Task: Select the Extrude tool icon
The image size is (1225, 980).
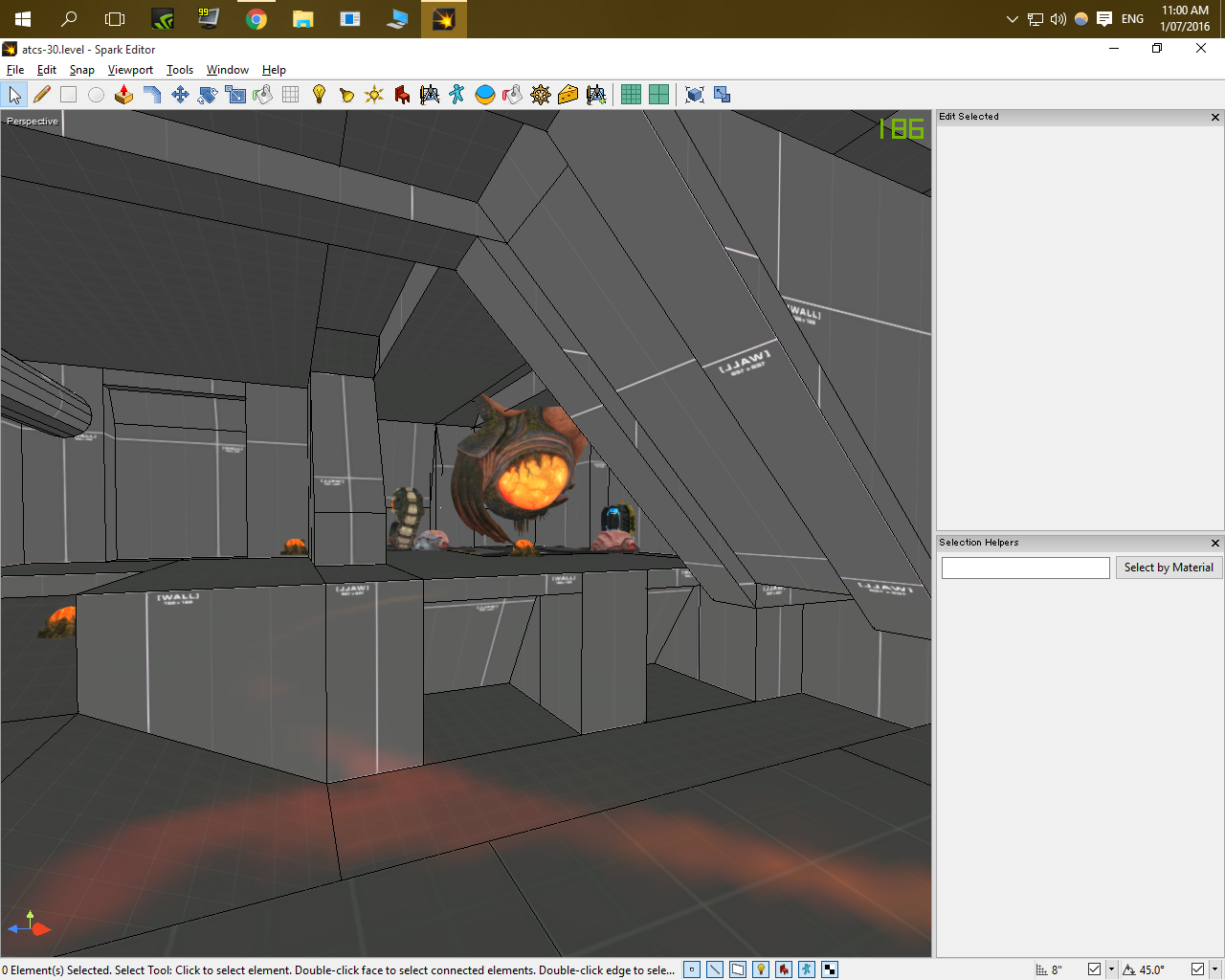Action: pos(123,94)
